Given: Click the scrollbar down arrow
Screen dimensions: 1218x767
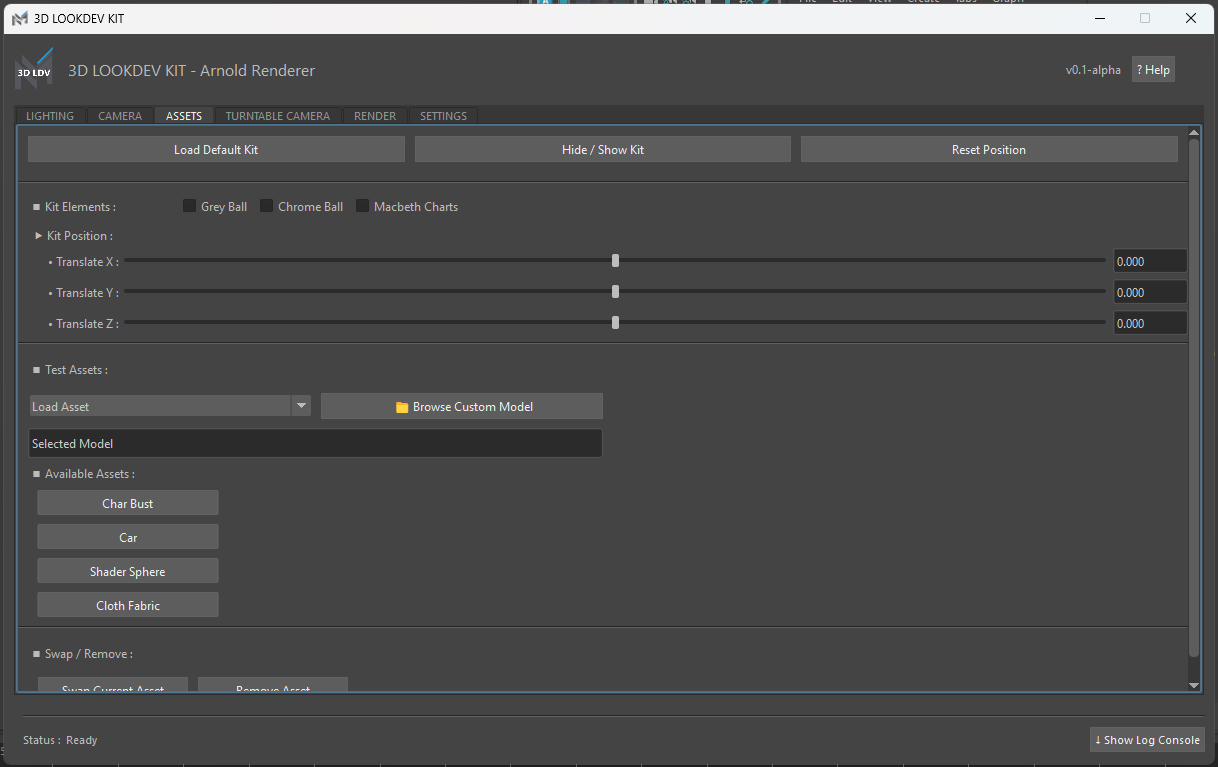Looking at the screenshot, I should pos(1193,685).
